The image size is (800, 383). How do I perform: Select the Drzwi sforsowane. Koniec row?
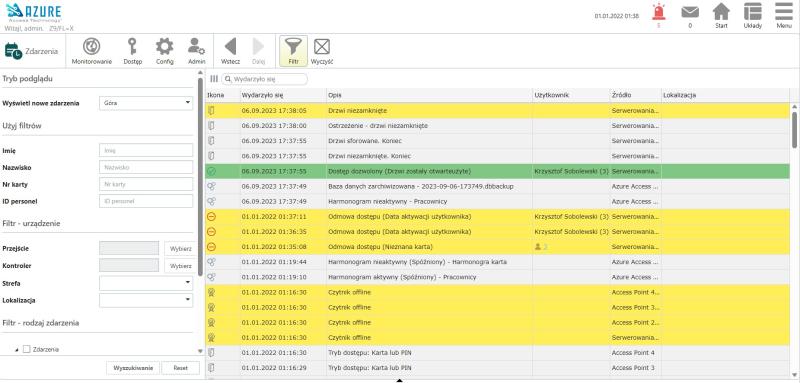[x=497, y=141]
